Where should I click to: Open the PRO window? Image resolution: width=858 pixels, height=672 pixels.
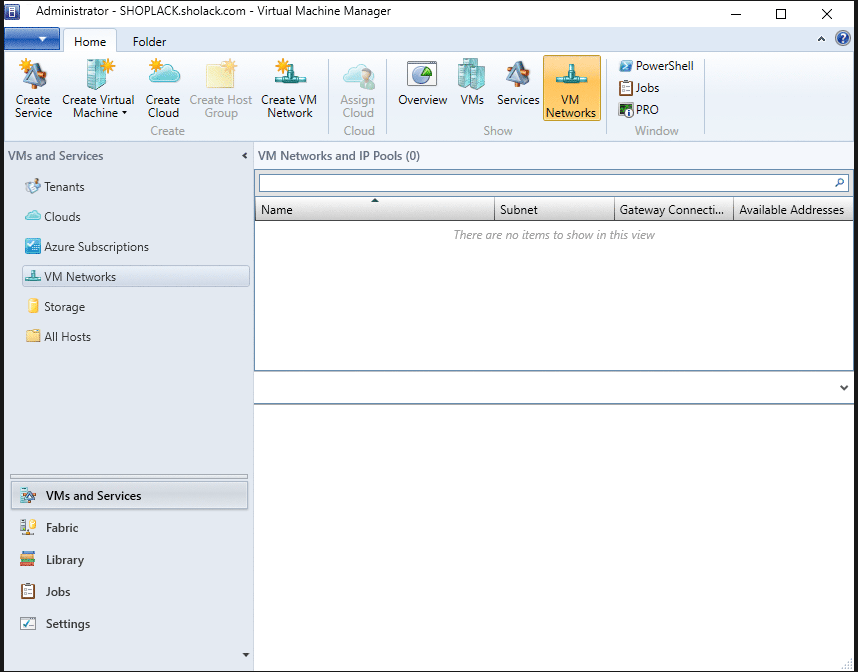pos(639,109)
